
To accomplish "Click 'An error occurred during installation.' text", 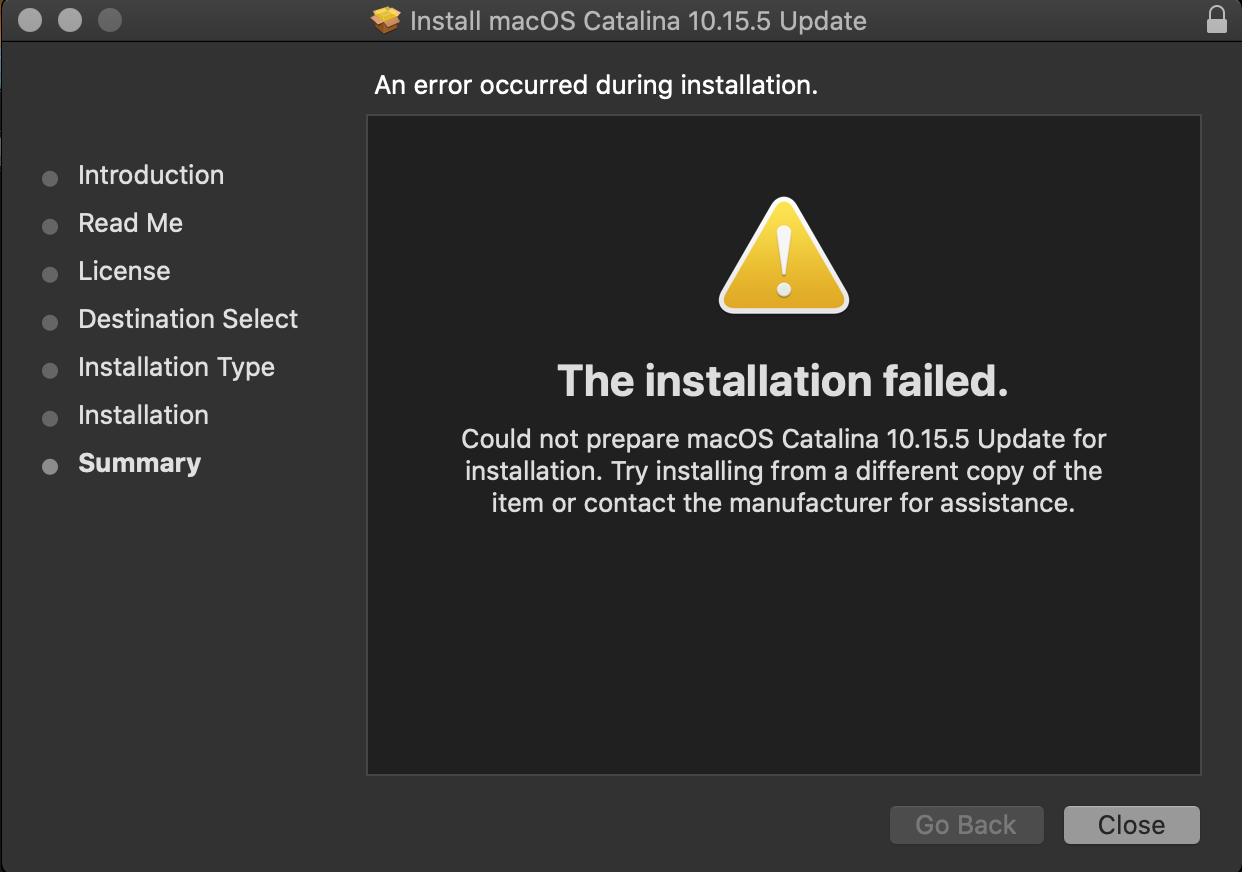I will (596, 85).
